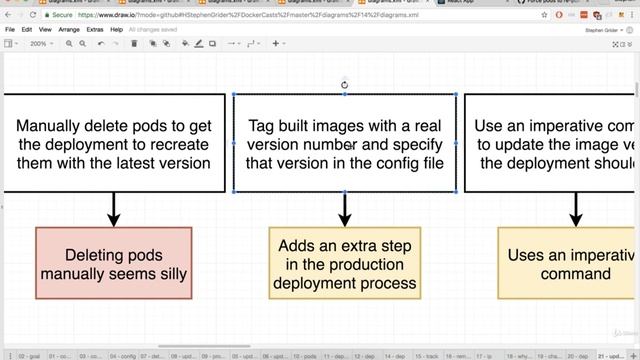Switch to page tab '04 - config'
640x360 pixels.
(x=123, y=356)
